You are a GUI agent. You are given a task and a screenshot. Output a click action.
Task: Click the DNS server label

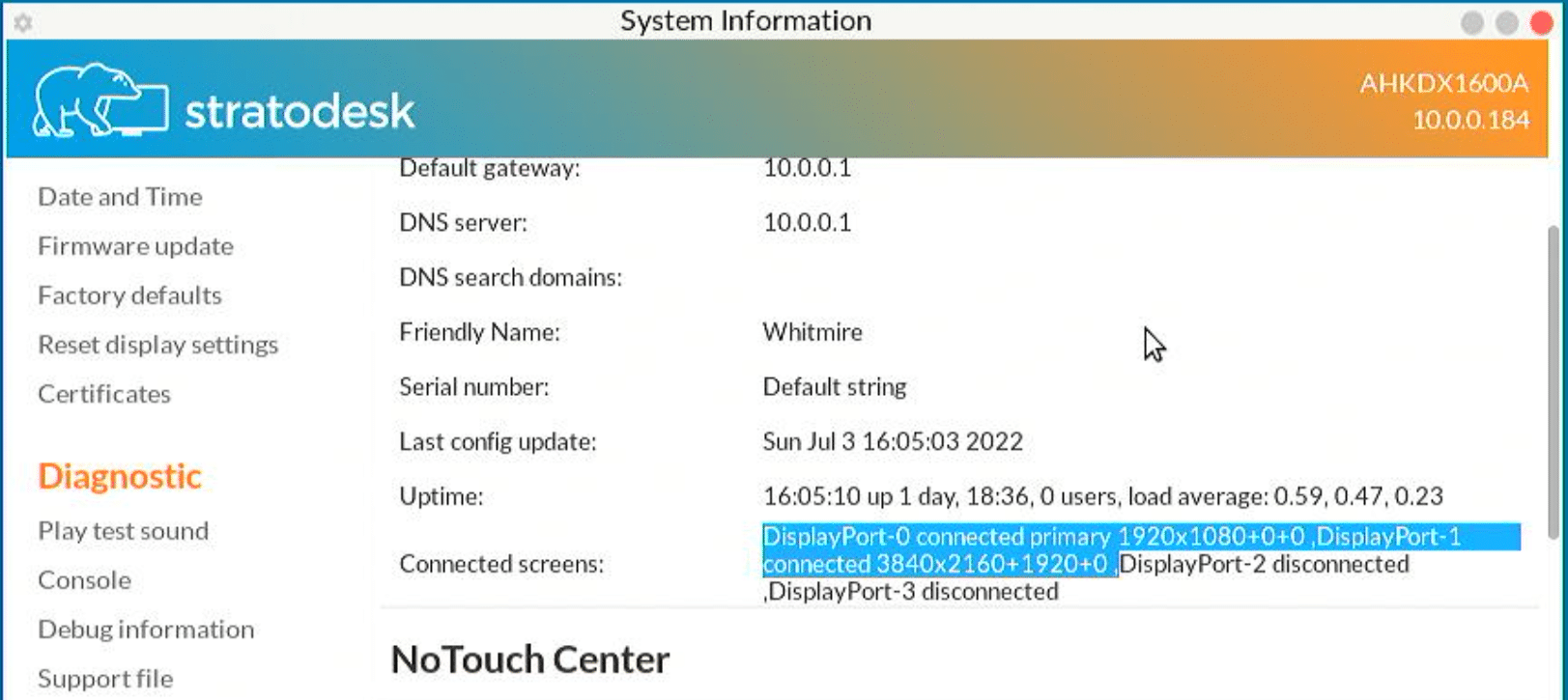463,223
